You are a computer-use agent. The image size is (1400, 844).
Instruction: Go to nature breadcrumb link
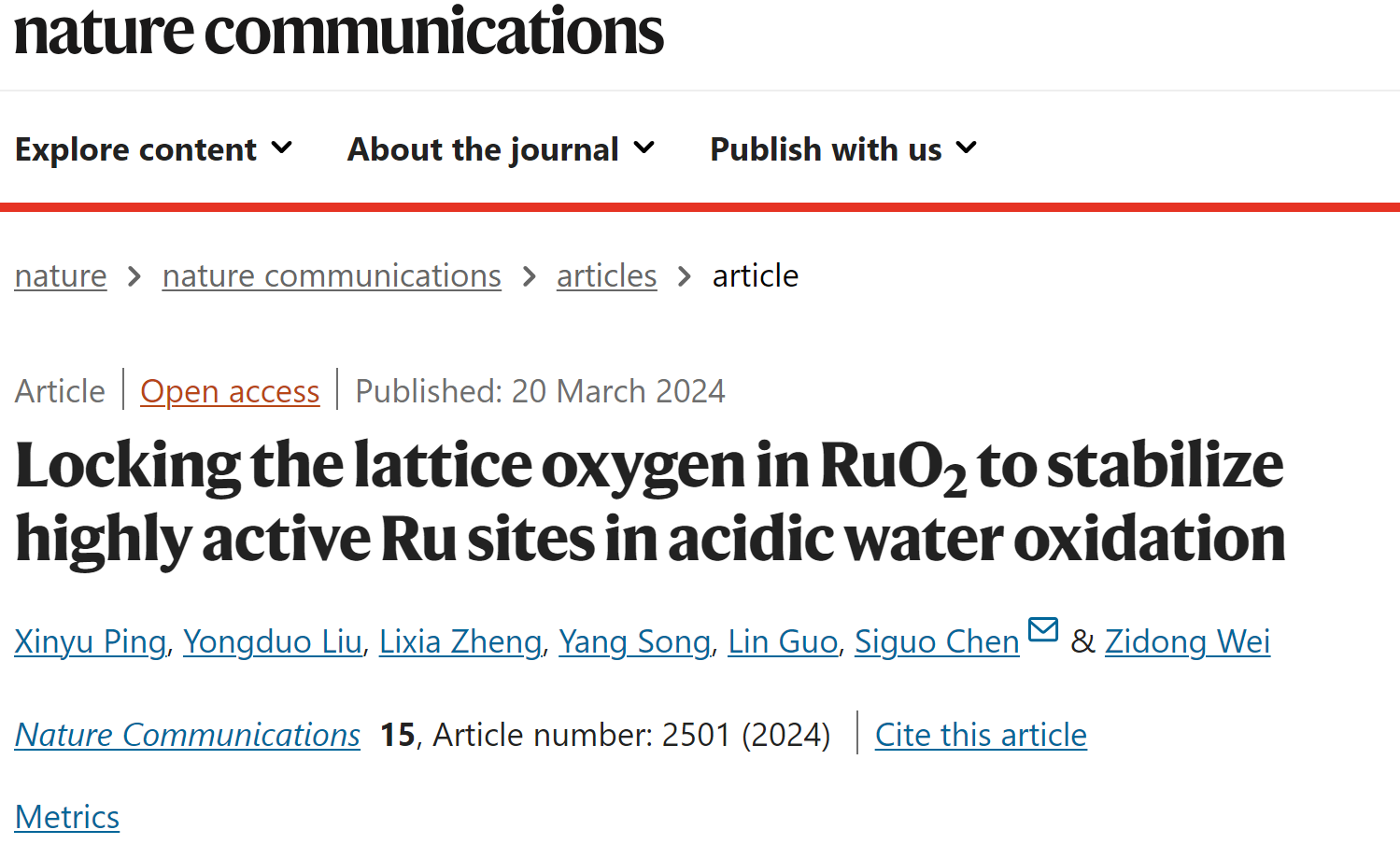click(61, 276)
